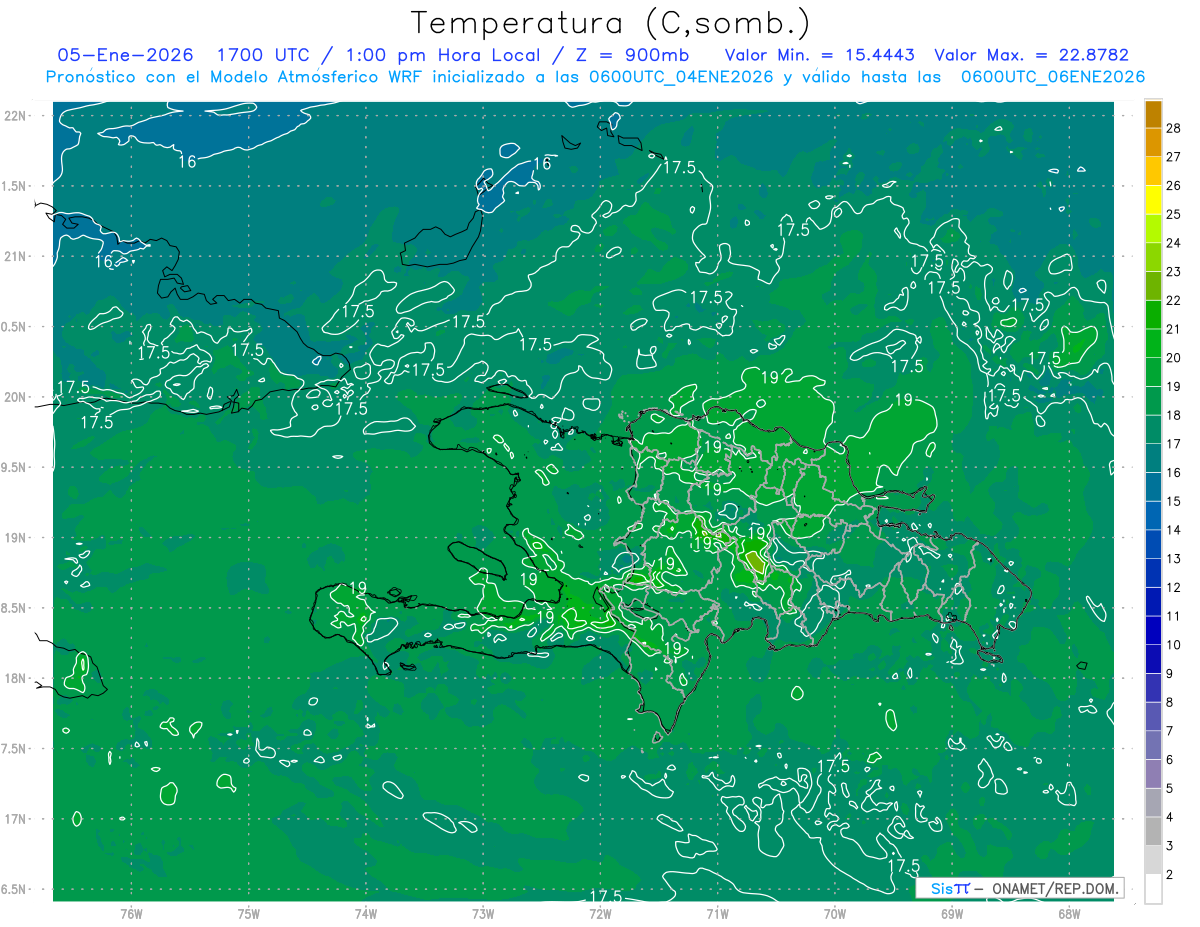Click legend value 20 on color scale

coord(1174,358)
